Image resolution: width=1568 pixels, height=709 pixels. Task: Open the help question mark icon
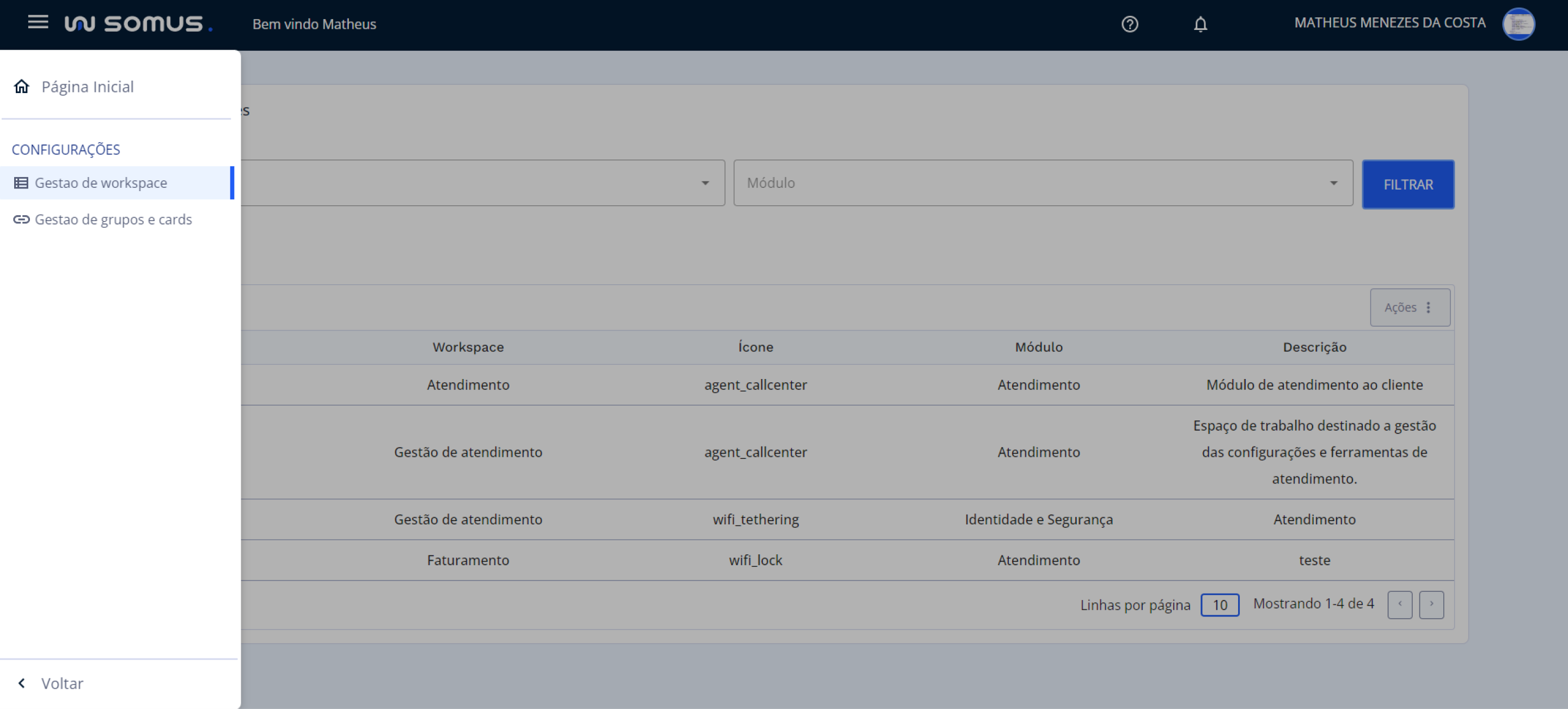tap(1130, 24)
